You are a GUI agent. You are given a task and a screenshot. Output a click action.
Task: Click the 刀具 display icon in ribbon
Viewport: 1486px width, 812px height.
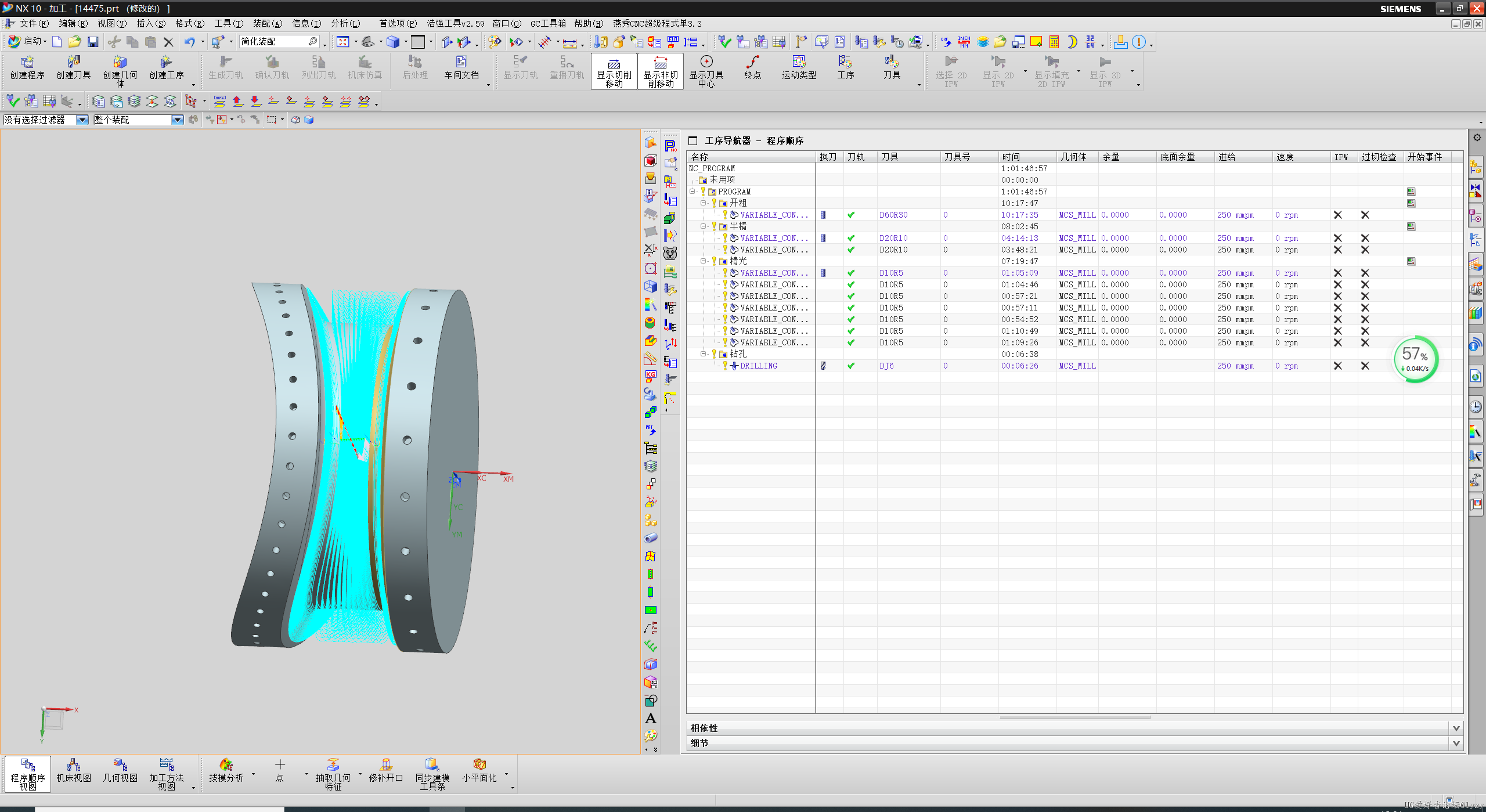pyautogui.click(x=892, y=68)
